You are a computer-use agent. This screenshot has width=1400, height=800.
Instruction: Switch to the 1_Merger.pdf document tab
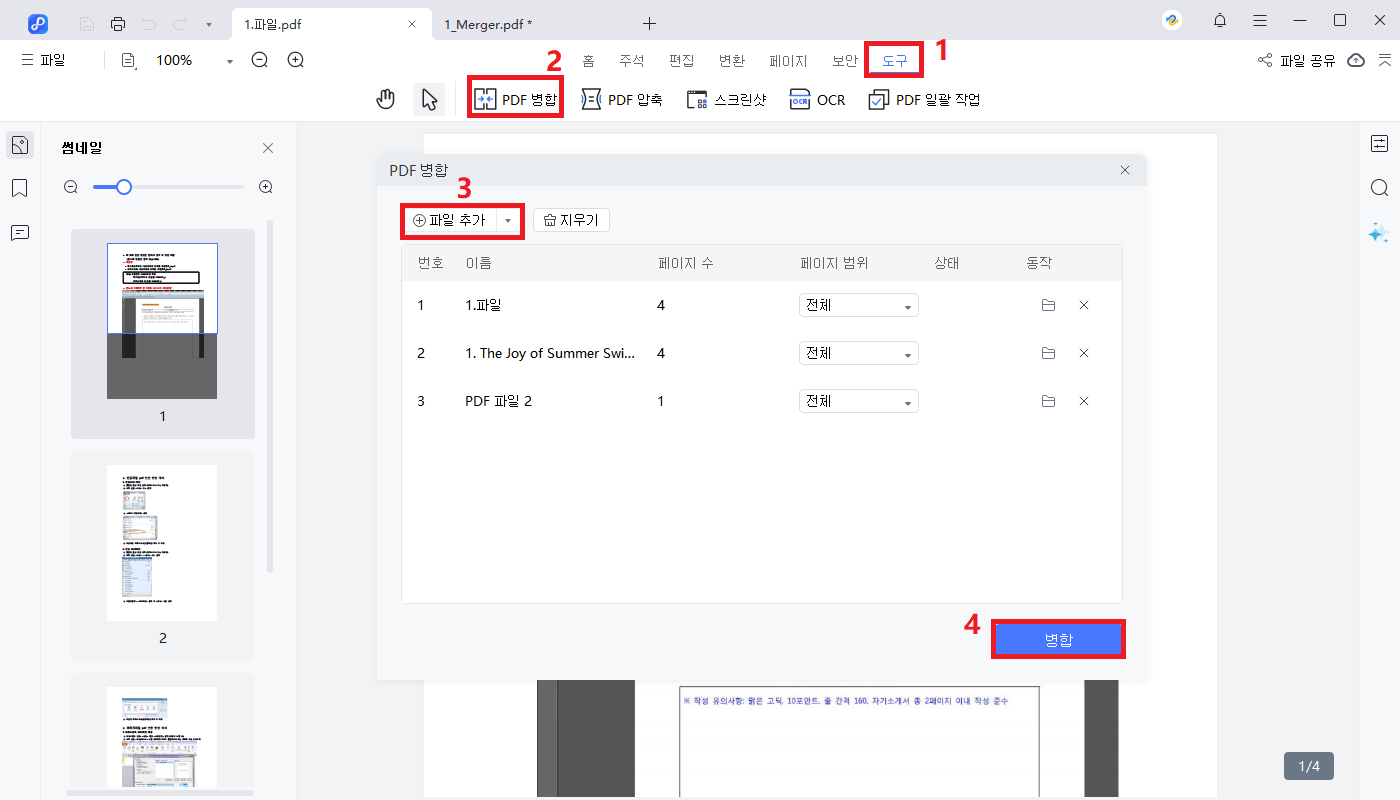[x=488, y=23]
